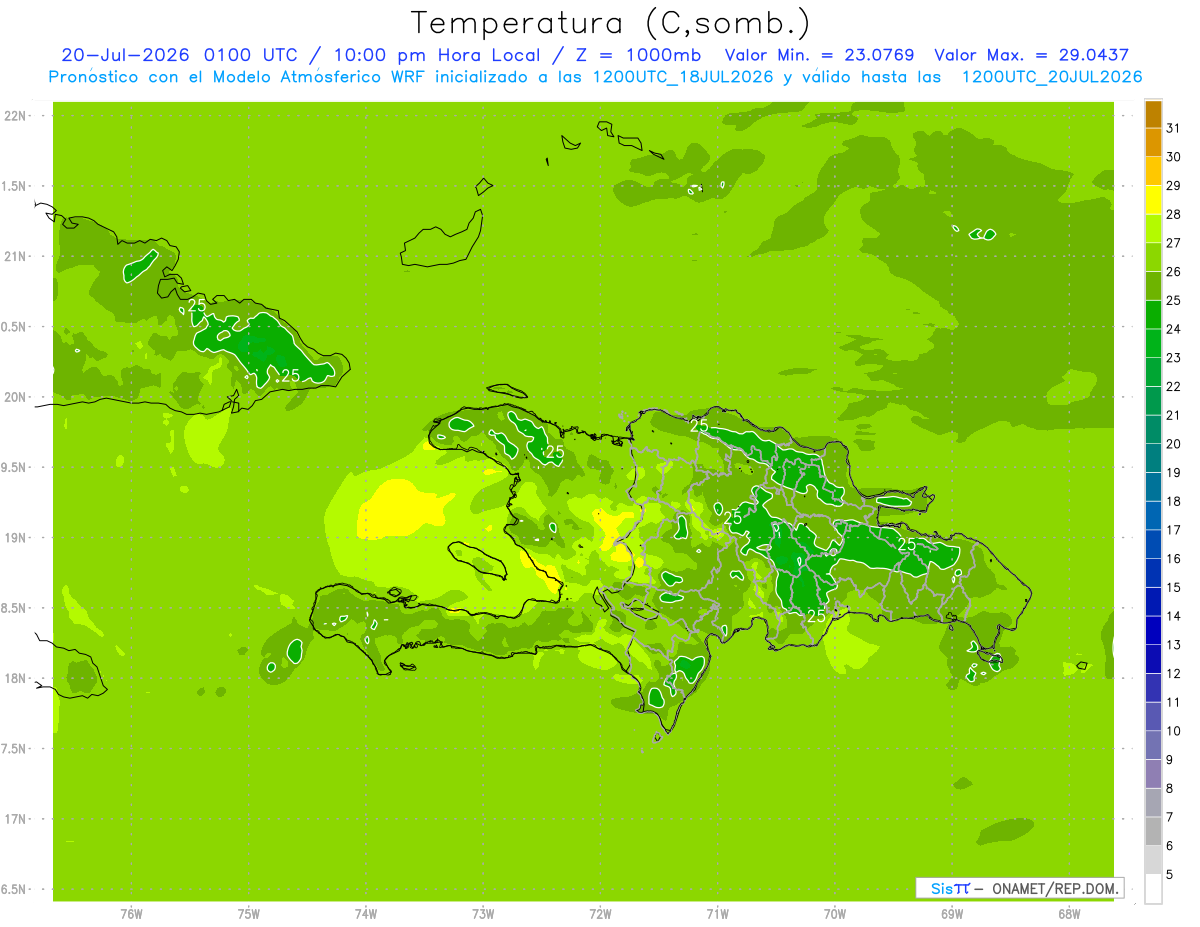This screenshot has width=1200, height=927.
Task: Click the 'SisTT – ONAMET/REP.DOM.' credit label
Action: click(1019, 888)
